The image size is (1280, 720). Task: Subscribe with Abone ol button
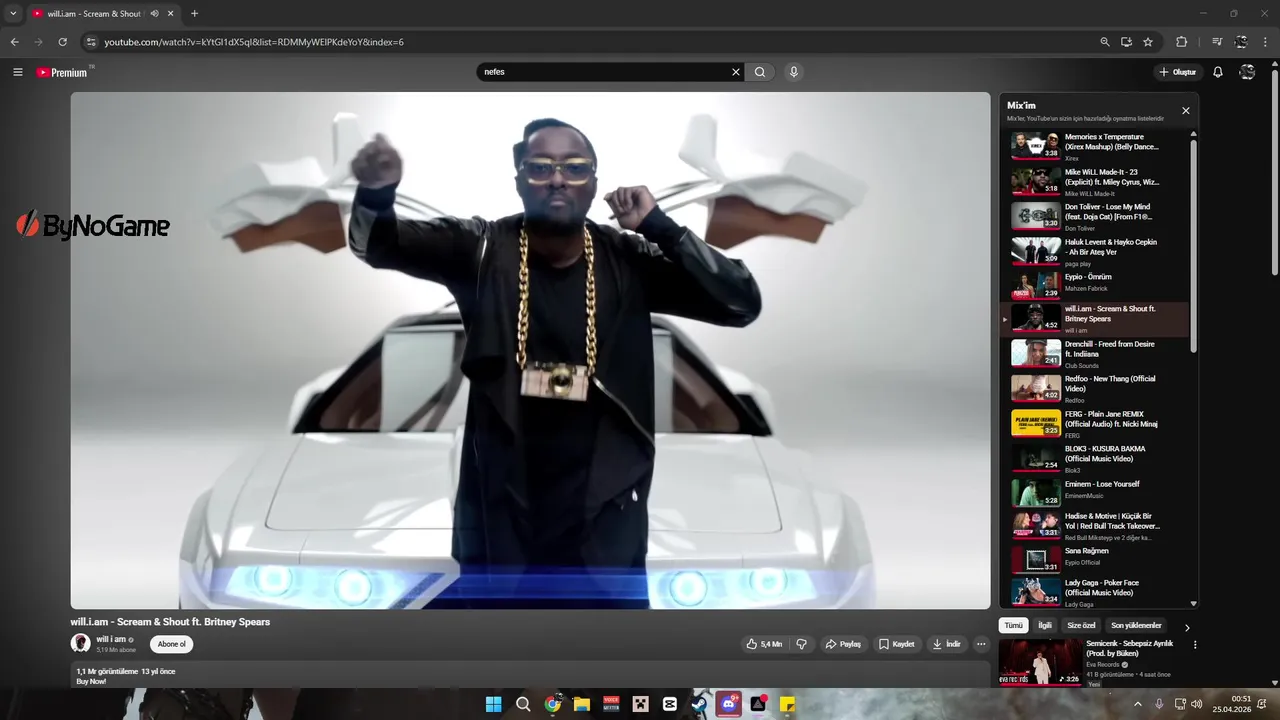(171, 644)
